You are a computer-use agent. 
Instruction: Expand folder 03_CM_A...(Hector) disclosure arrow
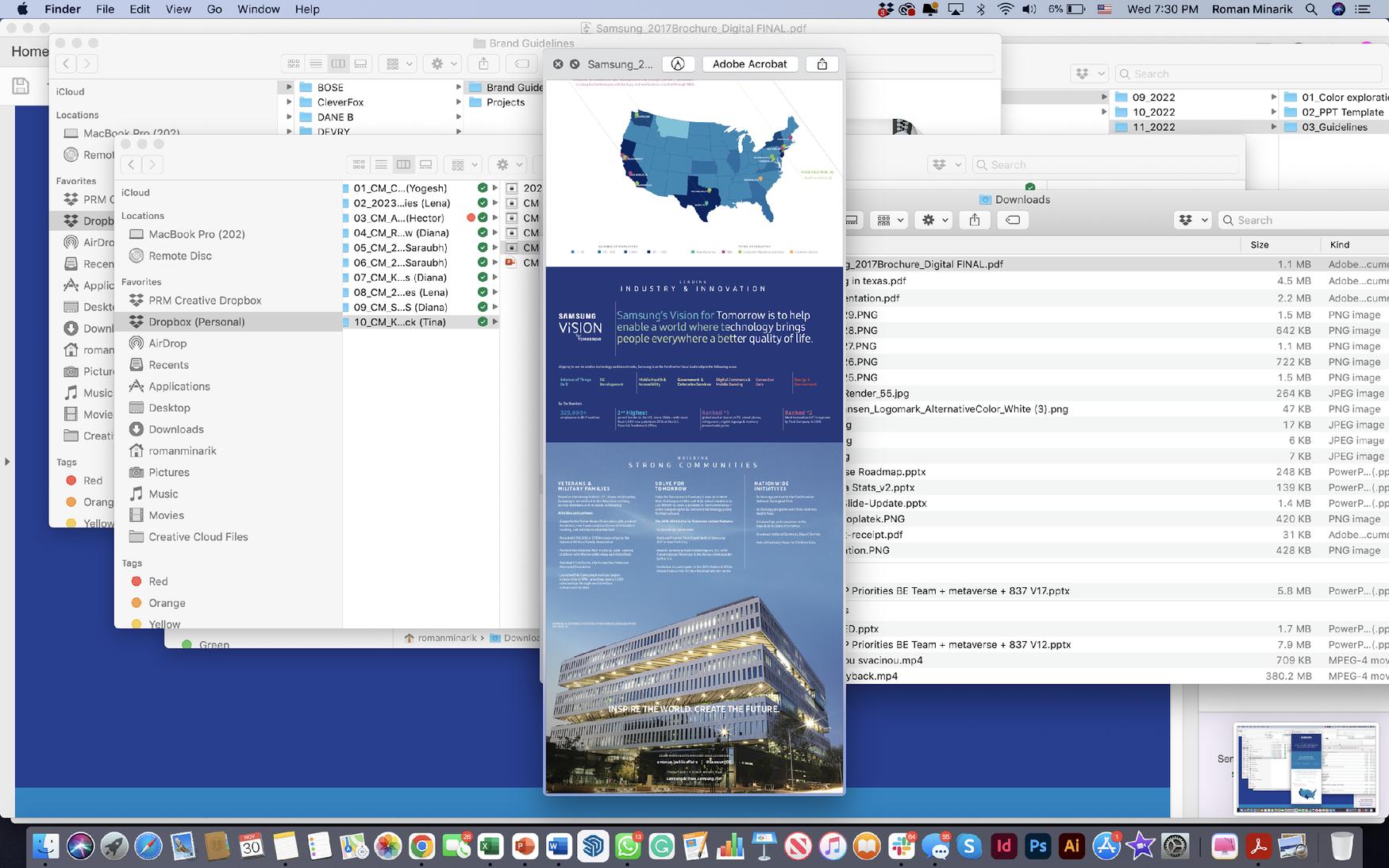[x=494, y=217]
